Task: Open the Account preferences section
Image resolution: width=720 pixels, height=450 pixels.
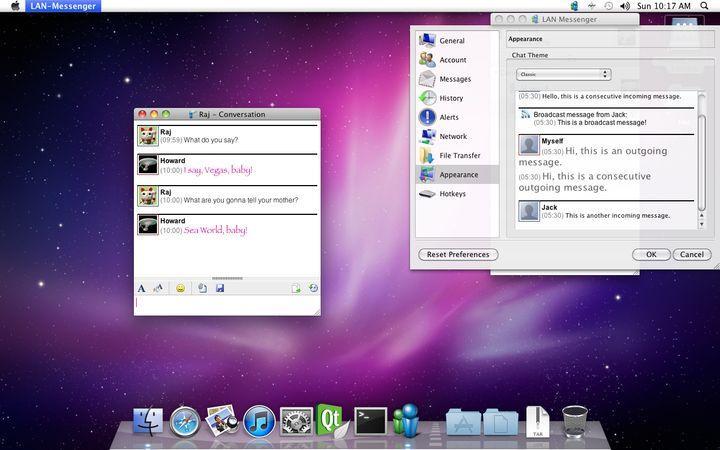Action: (x=452, y=60)
